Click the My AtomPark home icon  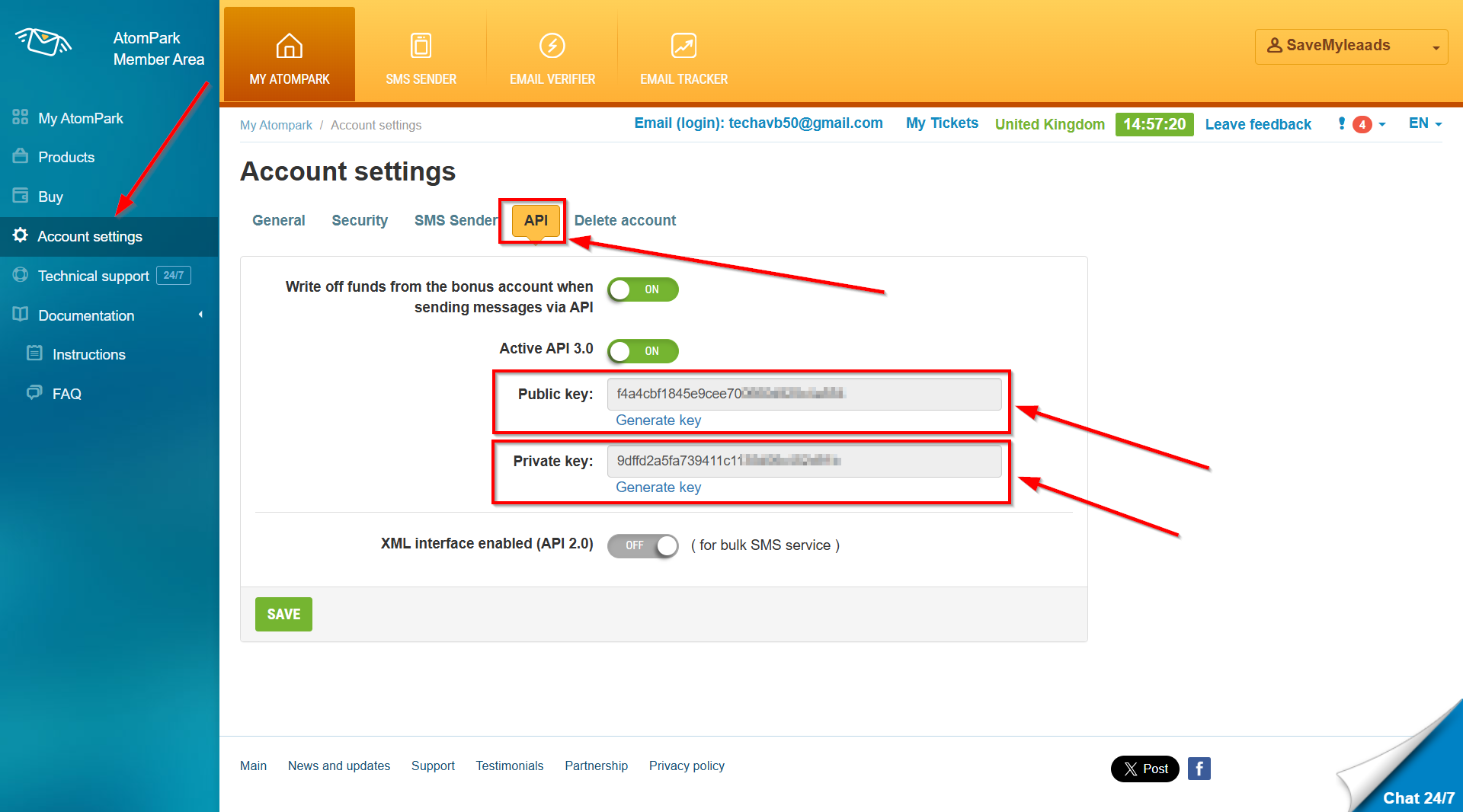289,46
